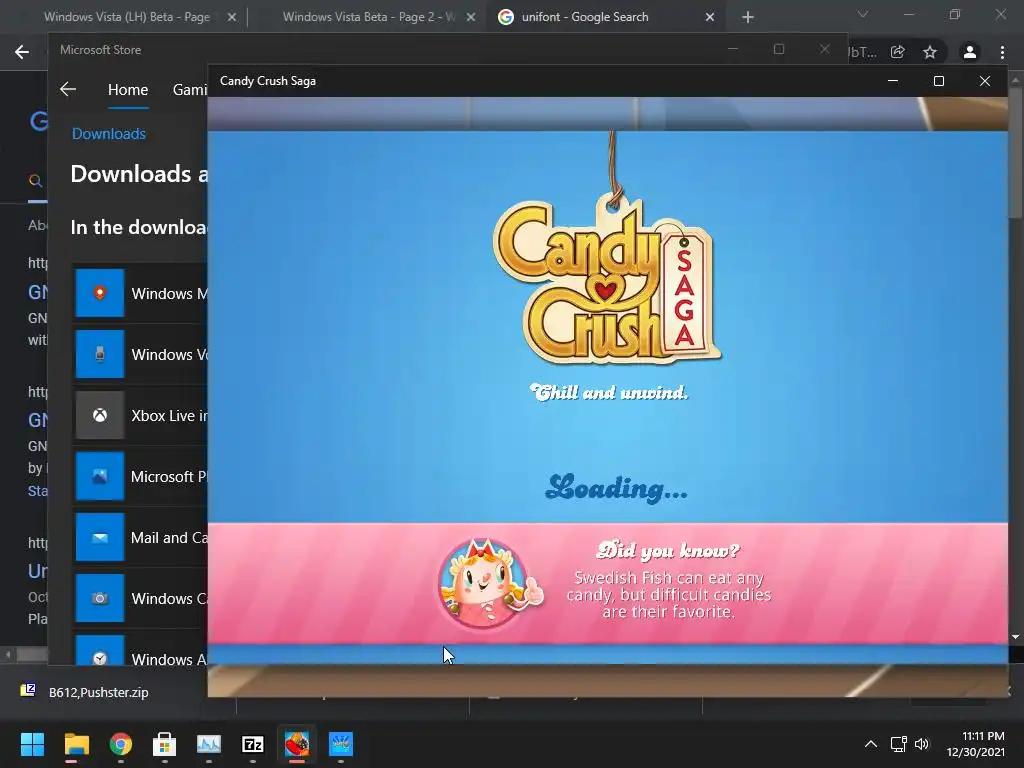This screenshot has height=768, width=1024.
Task: Close Windows Vista Beta Page 2 tab
Action: 471,17
